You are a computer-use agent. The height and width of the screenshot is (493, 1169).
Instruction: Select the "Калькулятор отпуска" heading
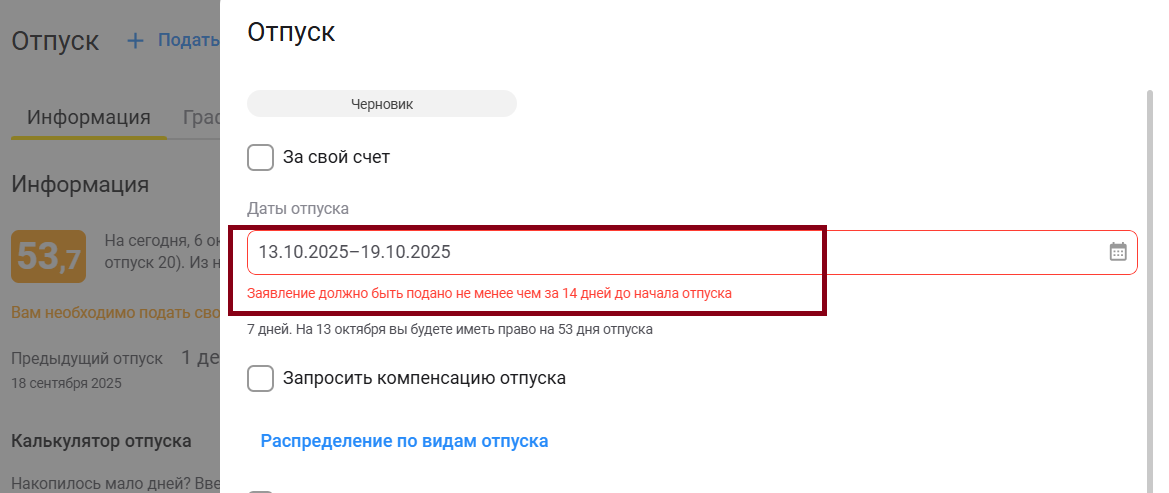[101, 441]
